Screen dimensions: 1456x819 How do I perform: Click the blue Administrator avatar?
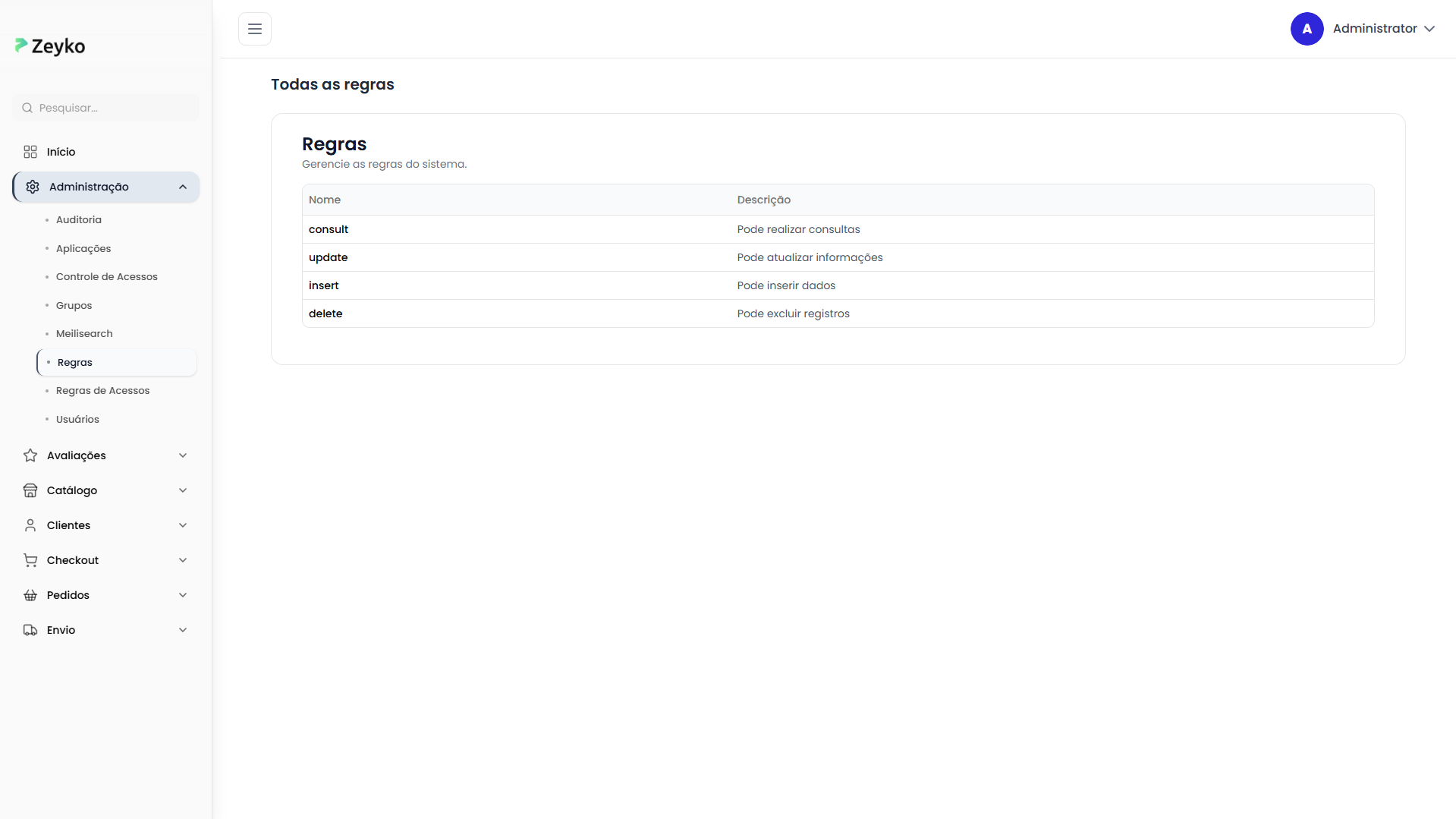coord(1307,29)
